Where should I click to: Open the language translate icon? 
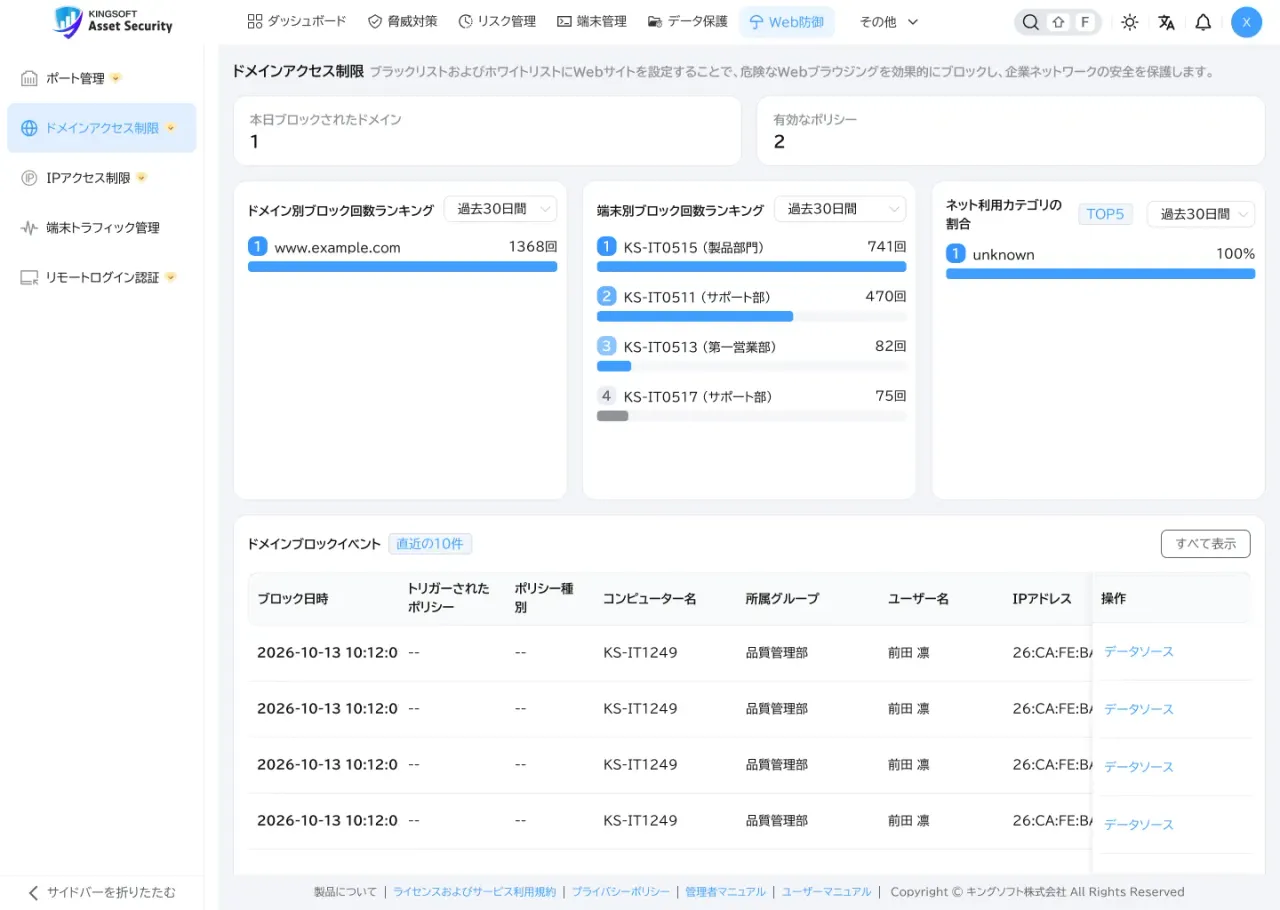[1167, 22]
